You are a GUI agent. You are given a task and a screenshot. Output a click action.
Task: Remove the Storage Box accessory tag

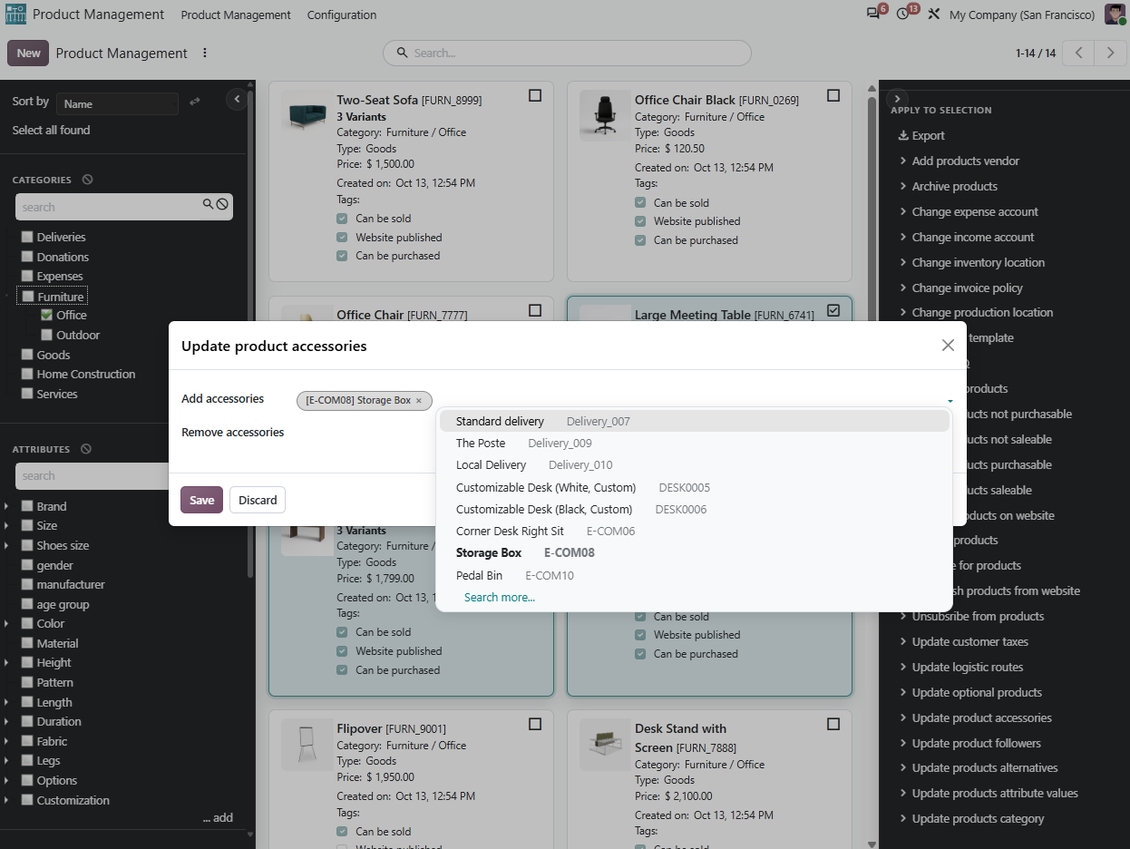(x=419, y=401)
